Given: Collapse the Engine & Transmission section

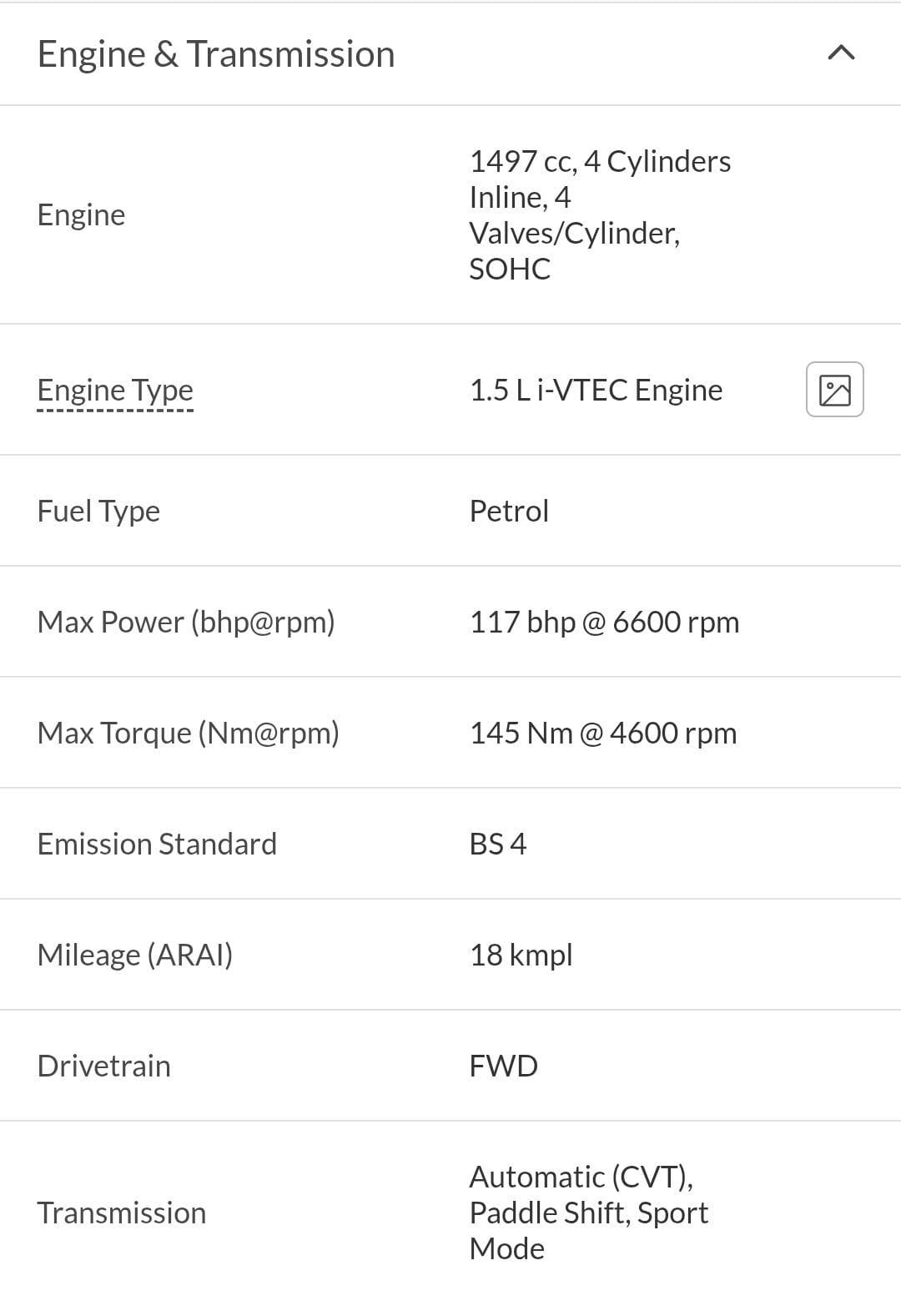Looking at the screenshot, I should tap(841, 53).
